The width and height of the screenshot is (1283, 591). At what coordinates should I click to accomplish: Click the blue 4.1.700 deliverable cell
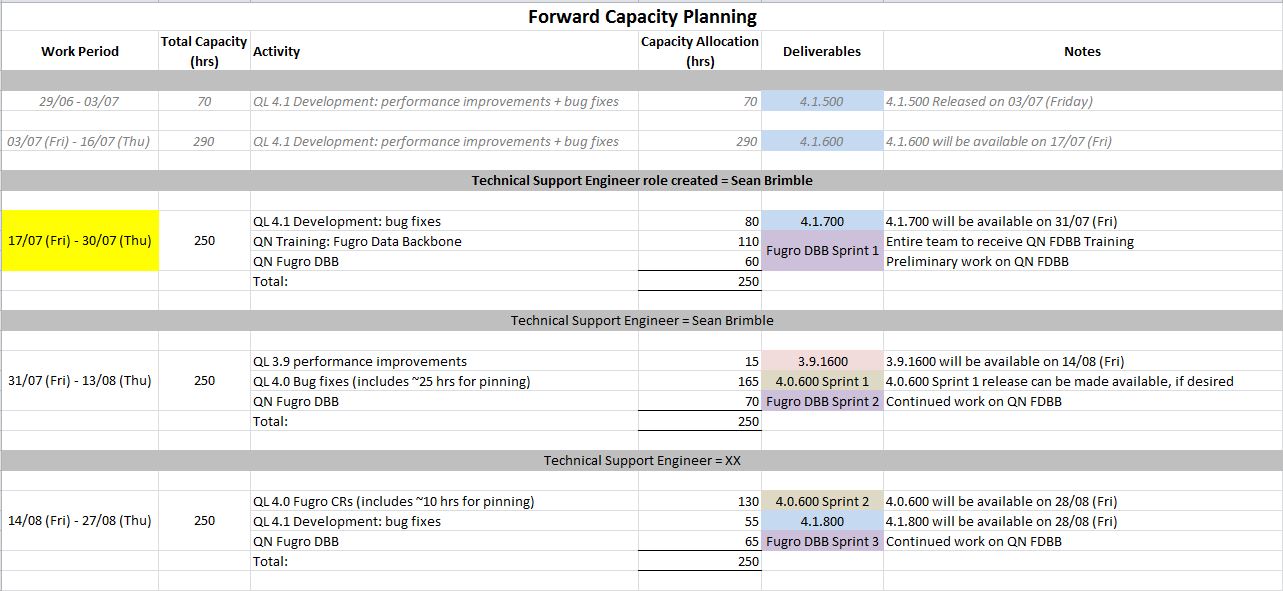pos(822,221)
